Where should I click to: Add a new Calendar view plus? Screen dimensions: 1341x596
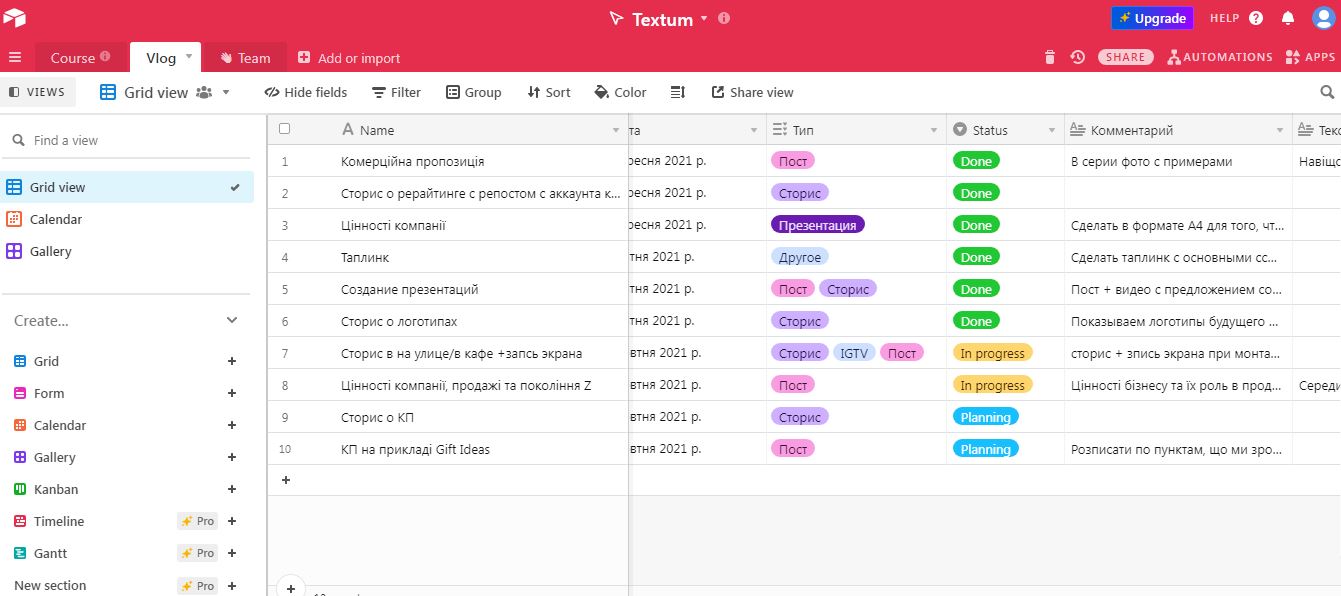pos(232,425)
